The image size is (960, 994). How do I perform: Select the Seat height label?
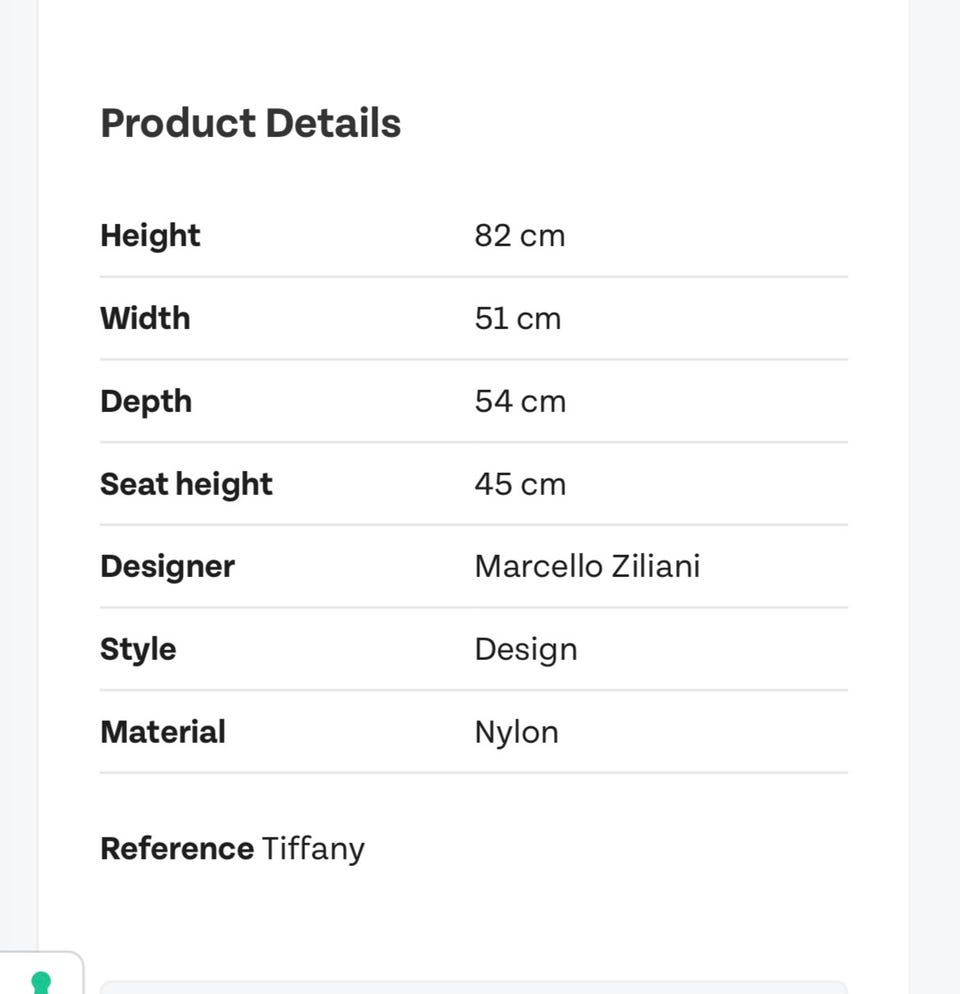186,484
